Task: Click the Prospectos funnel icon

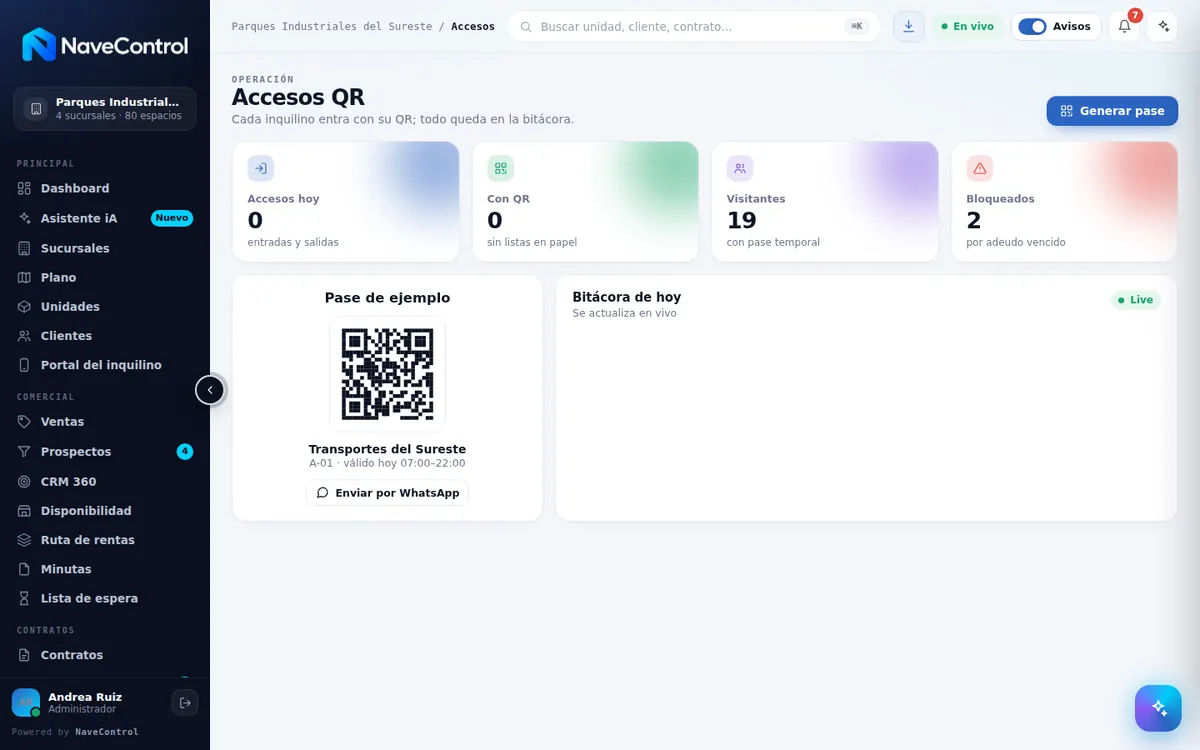Action: [x=25, y=452]
